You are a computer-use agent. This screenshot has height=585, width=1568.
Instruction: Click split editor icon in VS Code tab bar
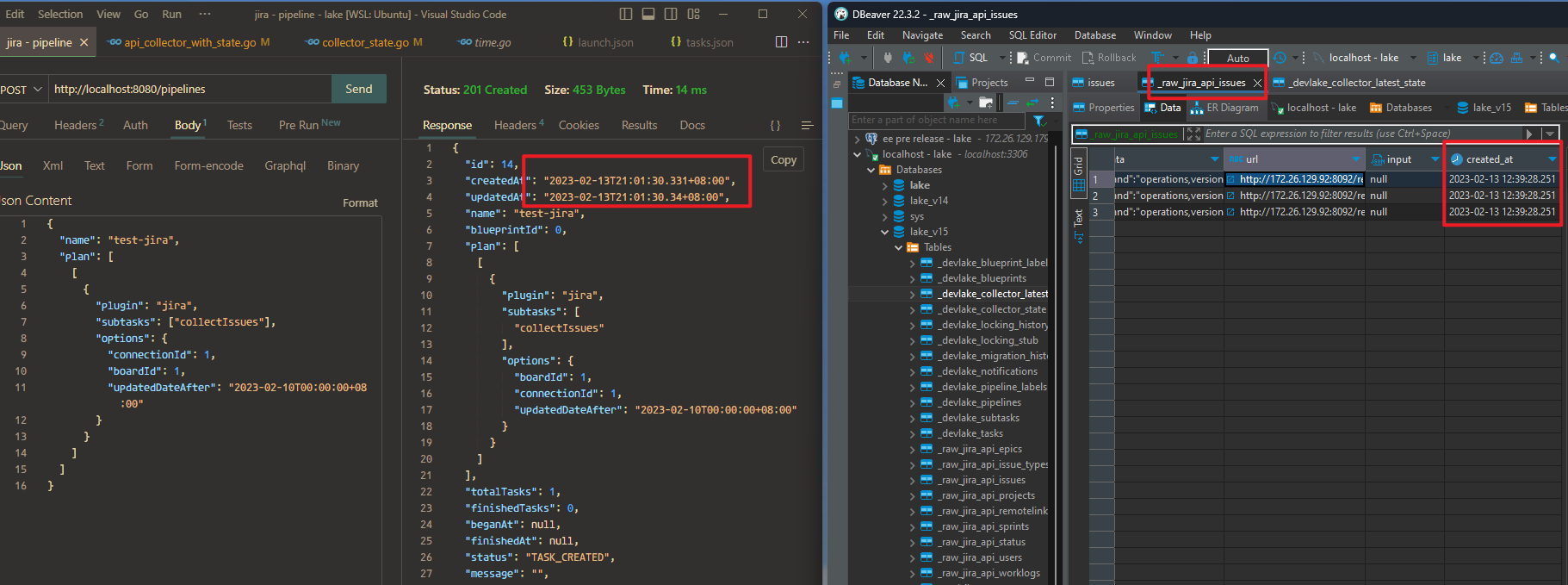pyautogui.click(x=781, y=41)
